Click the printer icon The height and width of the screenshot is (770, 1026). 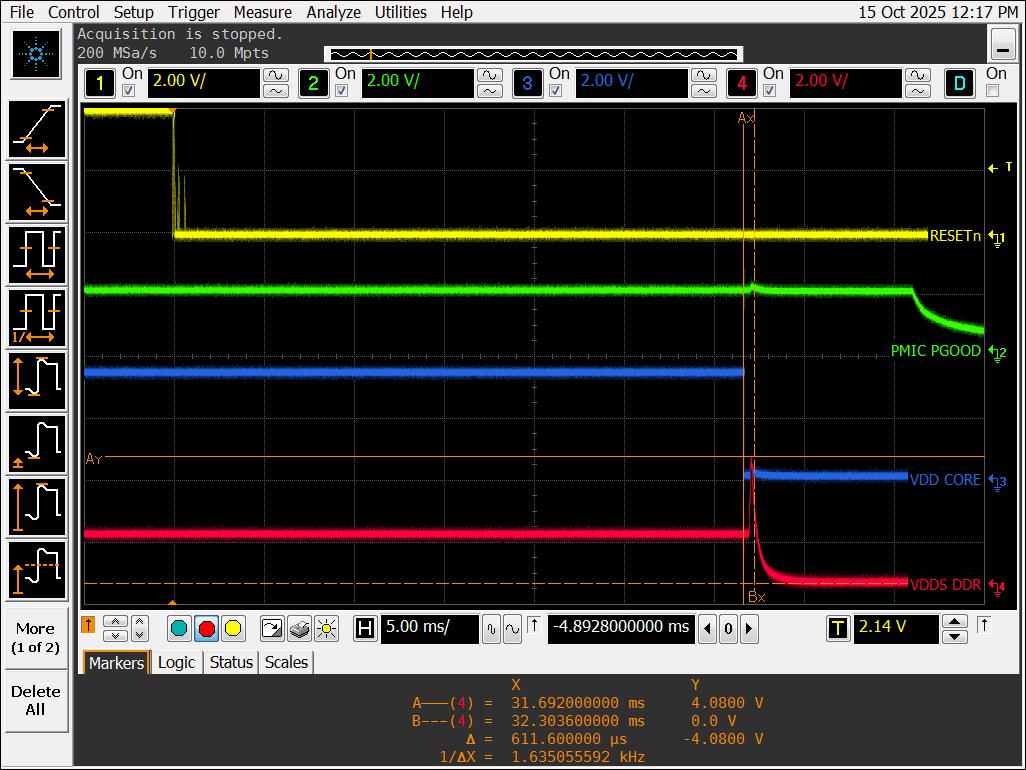299,629
